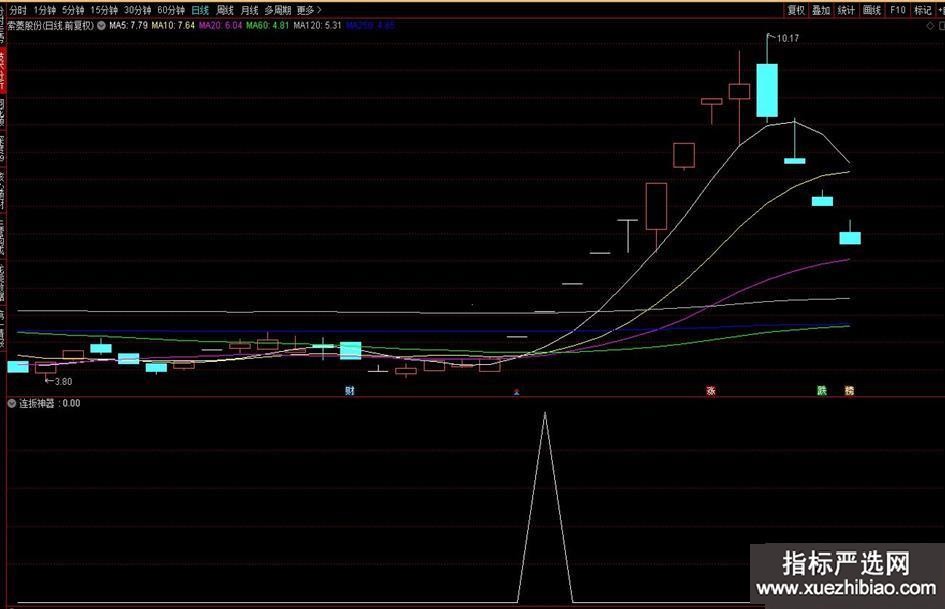Click the 标记 mark button
Image resolution: width=945 pixels, height=609 pixels.
(923, 10)
